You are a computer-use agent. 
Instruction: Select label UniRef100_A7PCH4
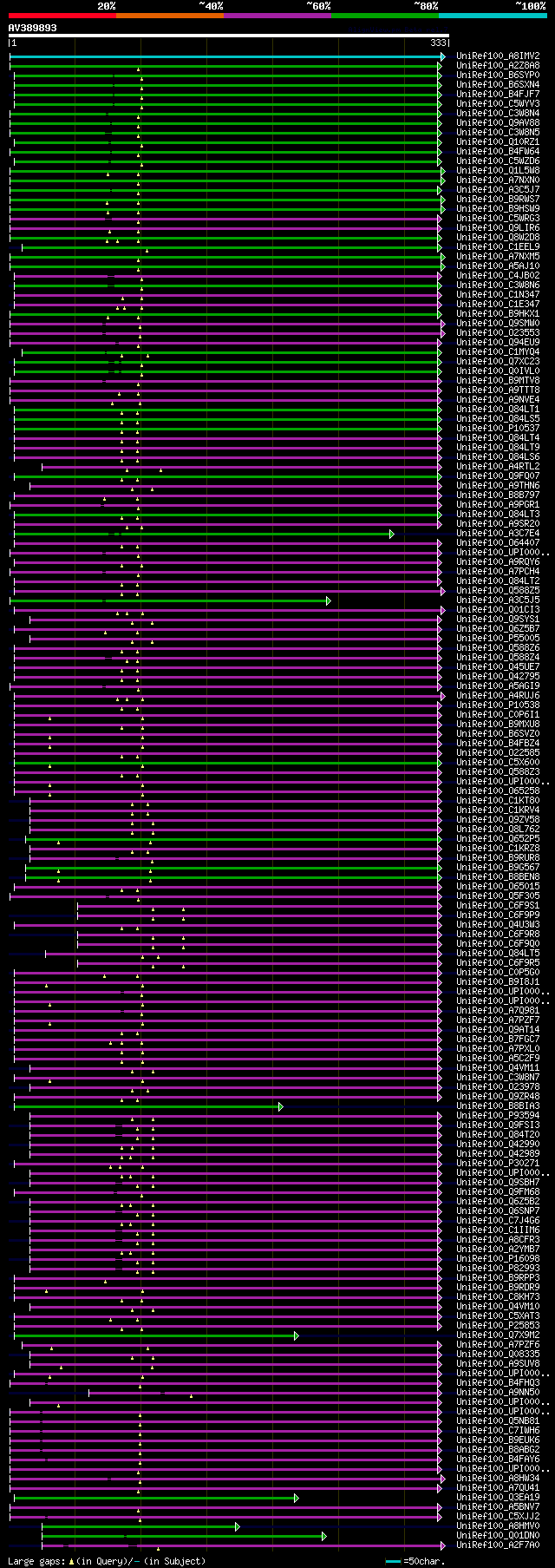click(498, 572)
